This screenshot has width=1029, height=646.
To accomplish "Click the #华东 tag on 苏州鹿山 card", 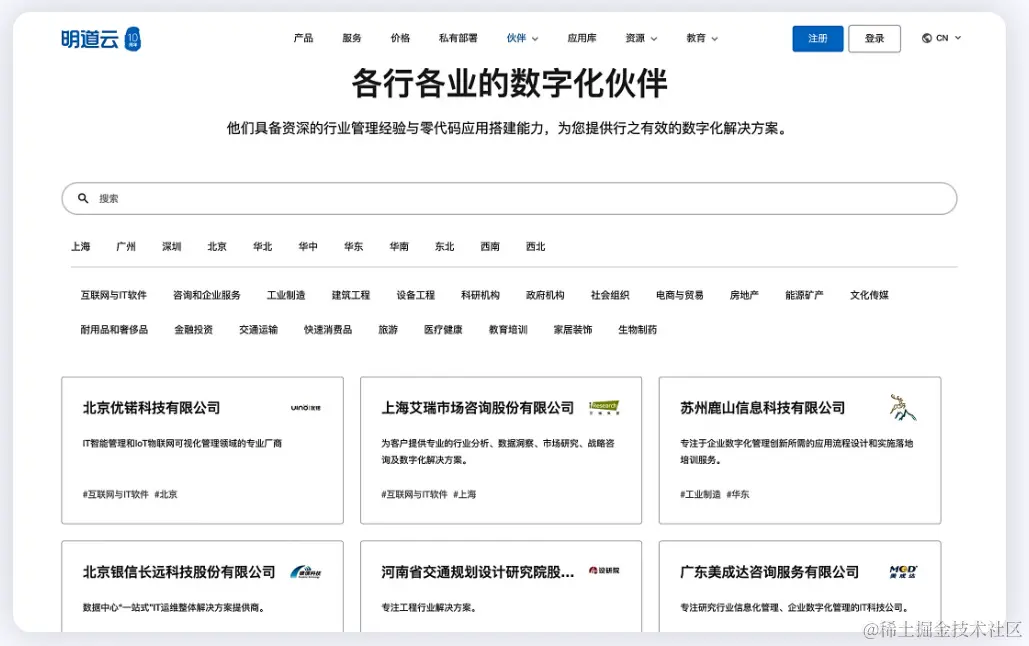I will pos(738,494).
